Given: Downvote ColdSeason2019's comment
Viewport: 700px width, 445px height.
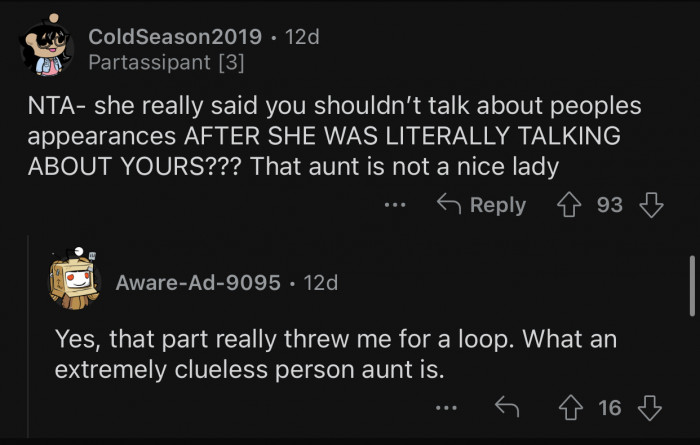Looking at the screenshot, I should coord(651,205).
